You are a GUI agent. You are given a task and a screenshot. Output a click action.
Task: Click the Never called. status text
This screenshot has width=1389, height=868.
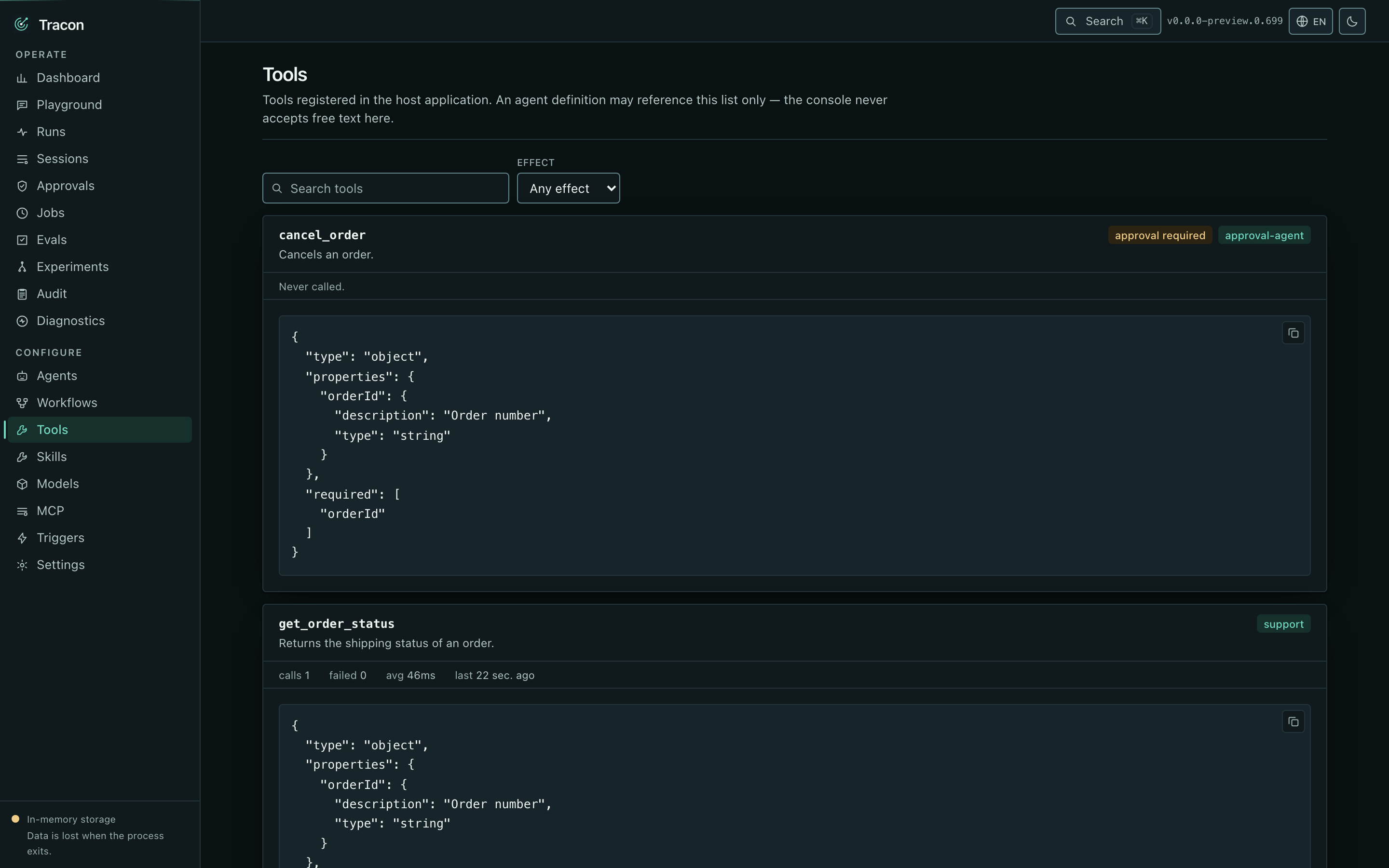coord(312,286)
